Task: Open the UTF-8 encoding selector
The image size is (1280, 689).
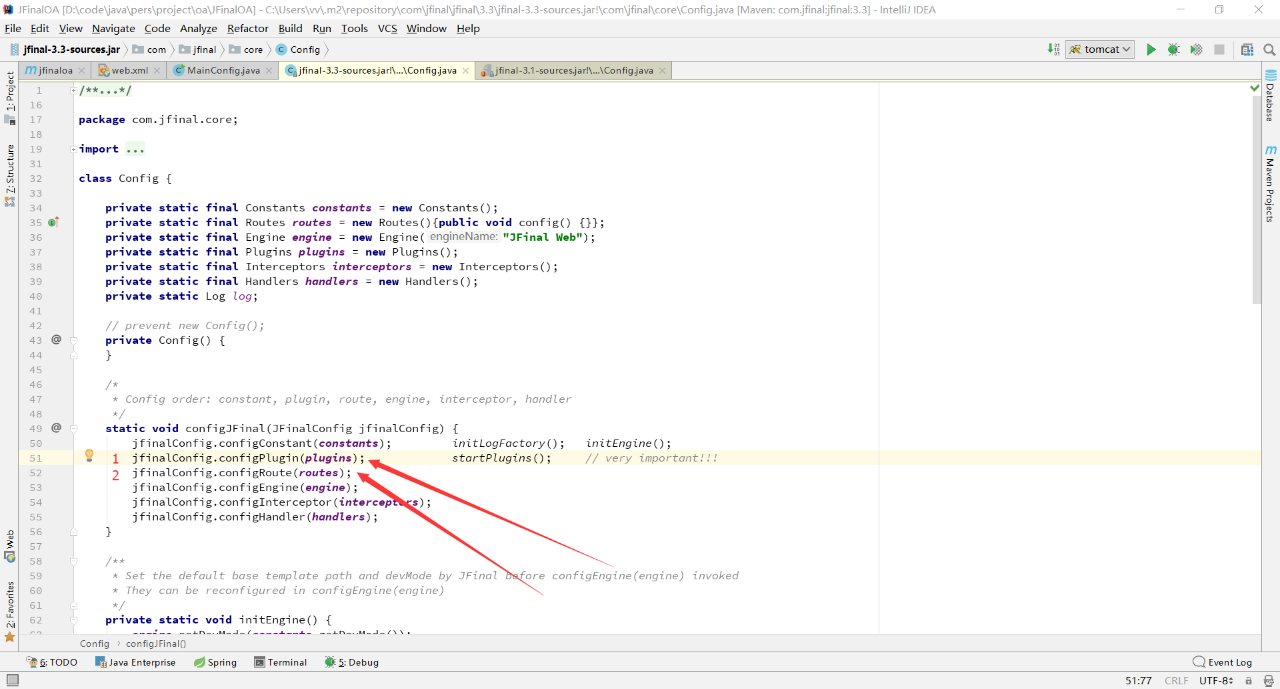Action: [x=1216, y=680]
